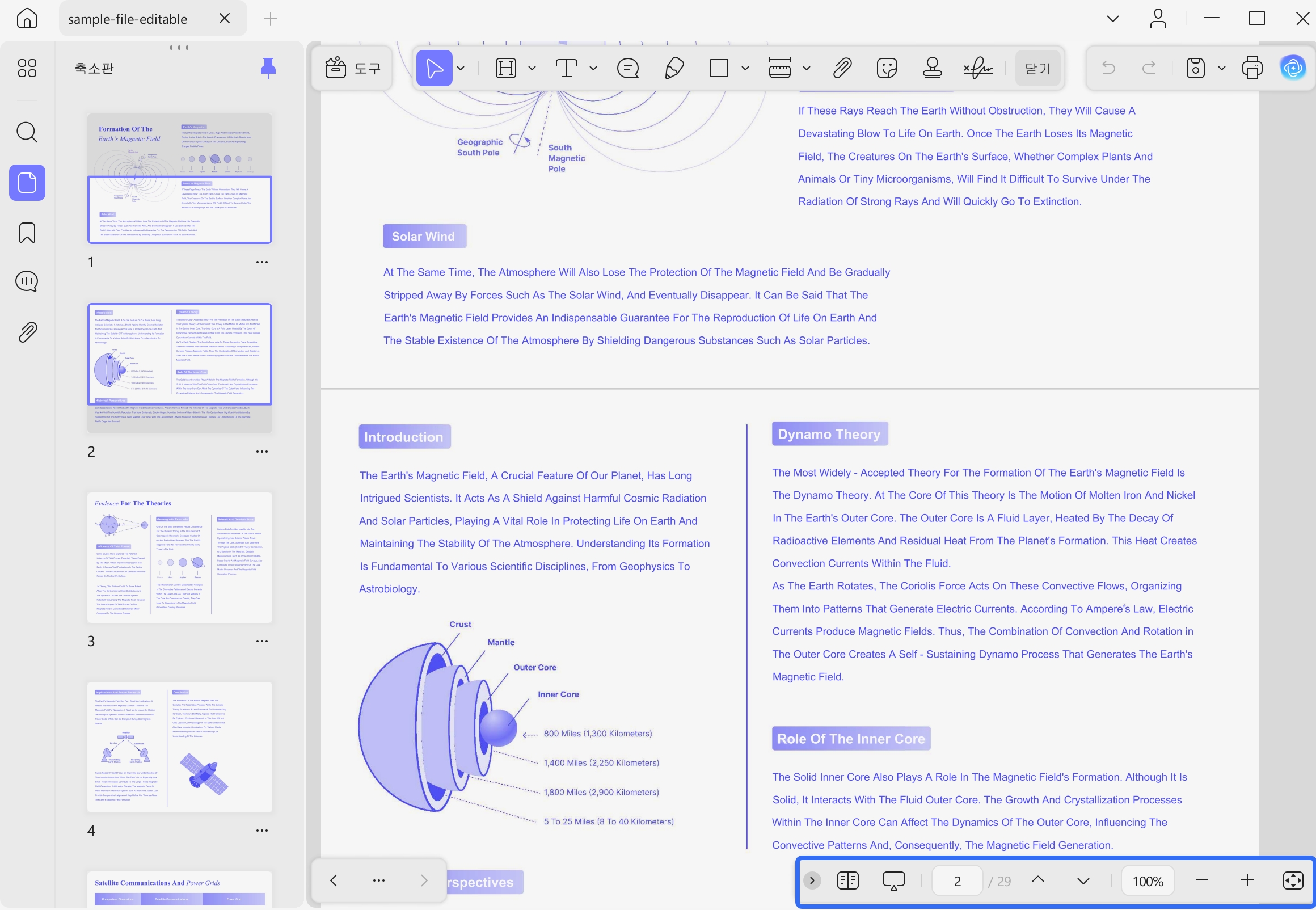Expand the shape rectangle dropdown arrow
Screen dimensions: 1316x910
coord(745,69)
